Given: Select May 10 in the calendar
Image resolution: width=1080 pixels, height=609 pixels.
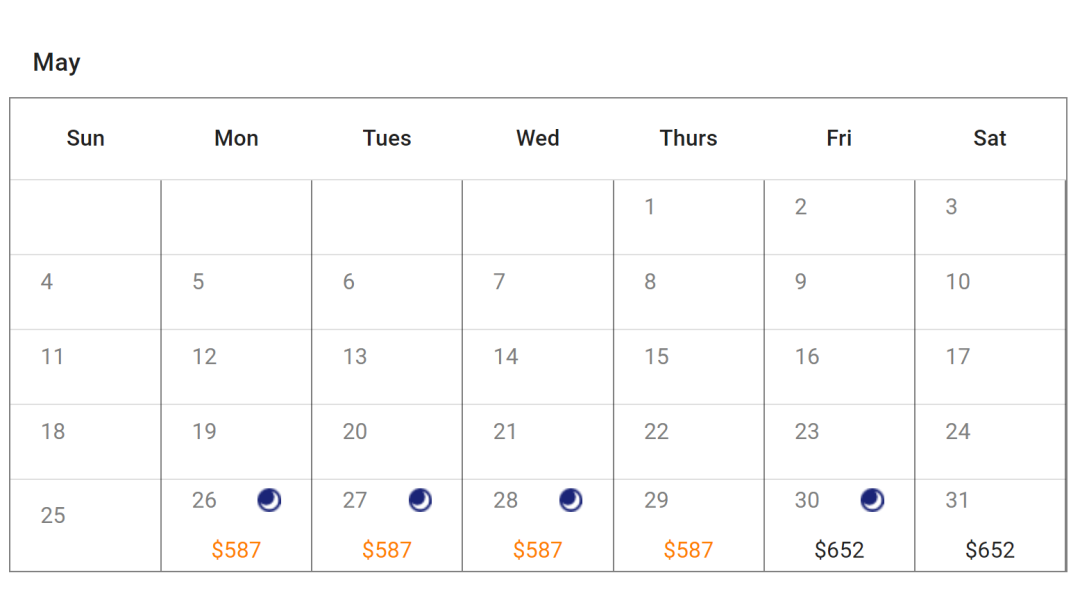Looking at the screenshot, I should click(x=958, y=282).
